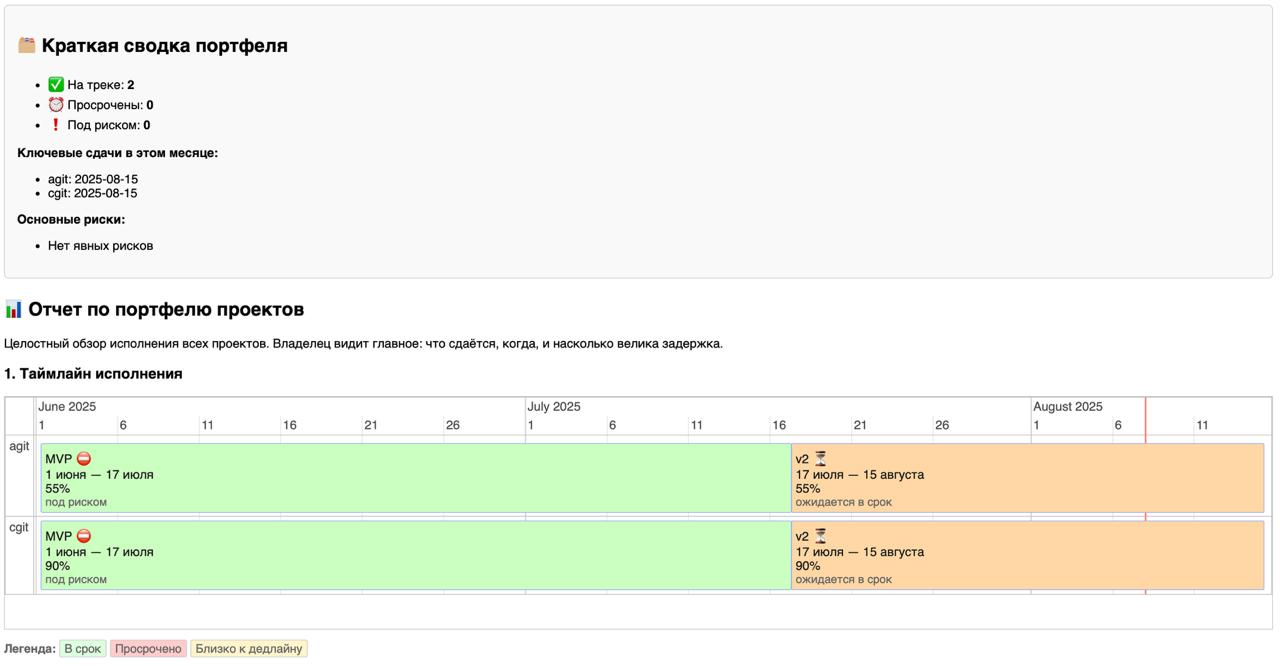Select the cgit row label in timeline
This screenshot has width=1280, height=666.
[20, 527]
